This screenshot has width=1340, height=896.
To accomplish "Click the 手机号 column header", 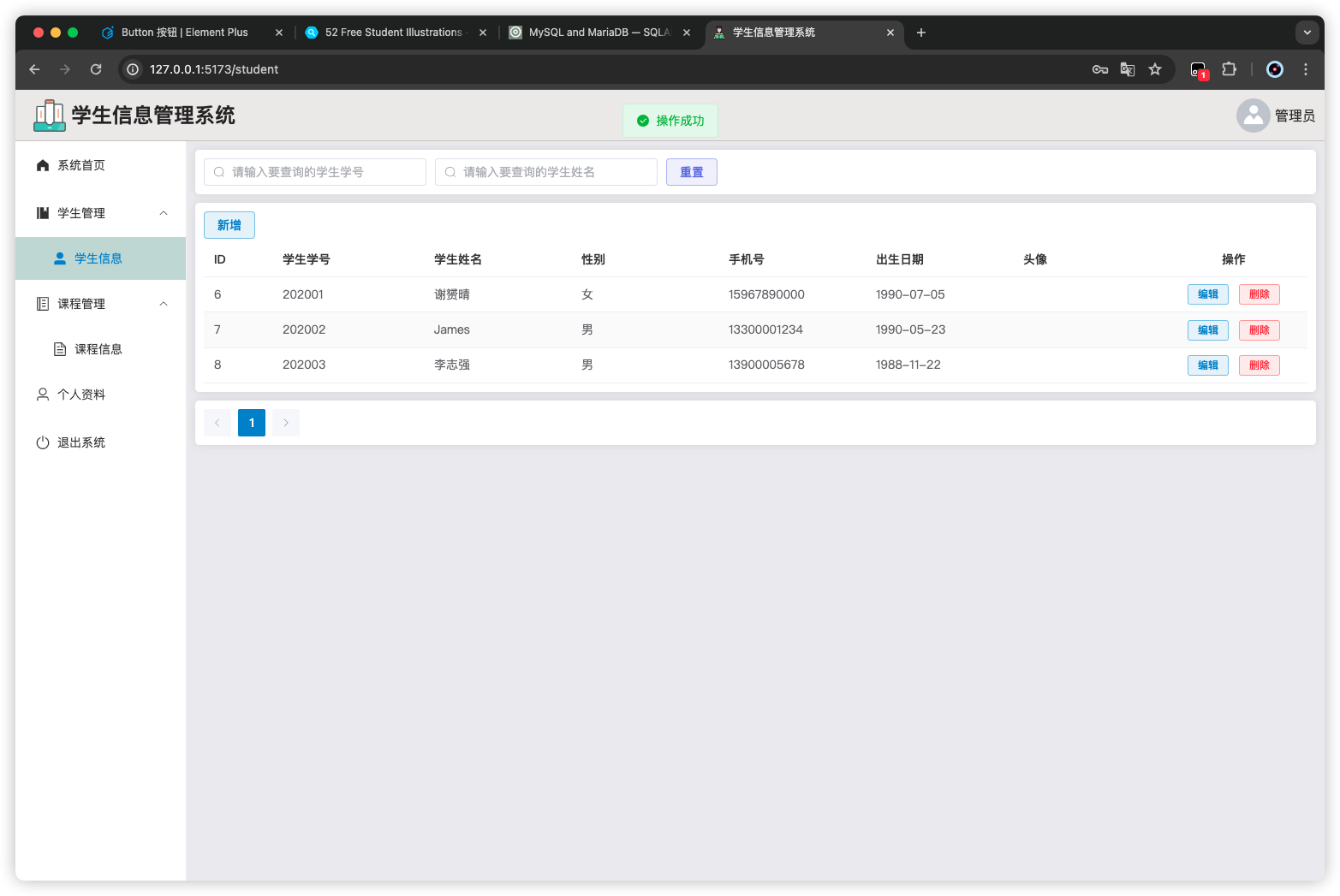I will [747, 259].
